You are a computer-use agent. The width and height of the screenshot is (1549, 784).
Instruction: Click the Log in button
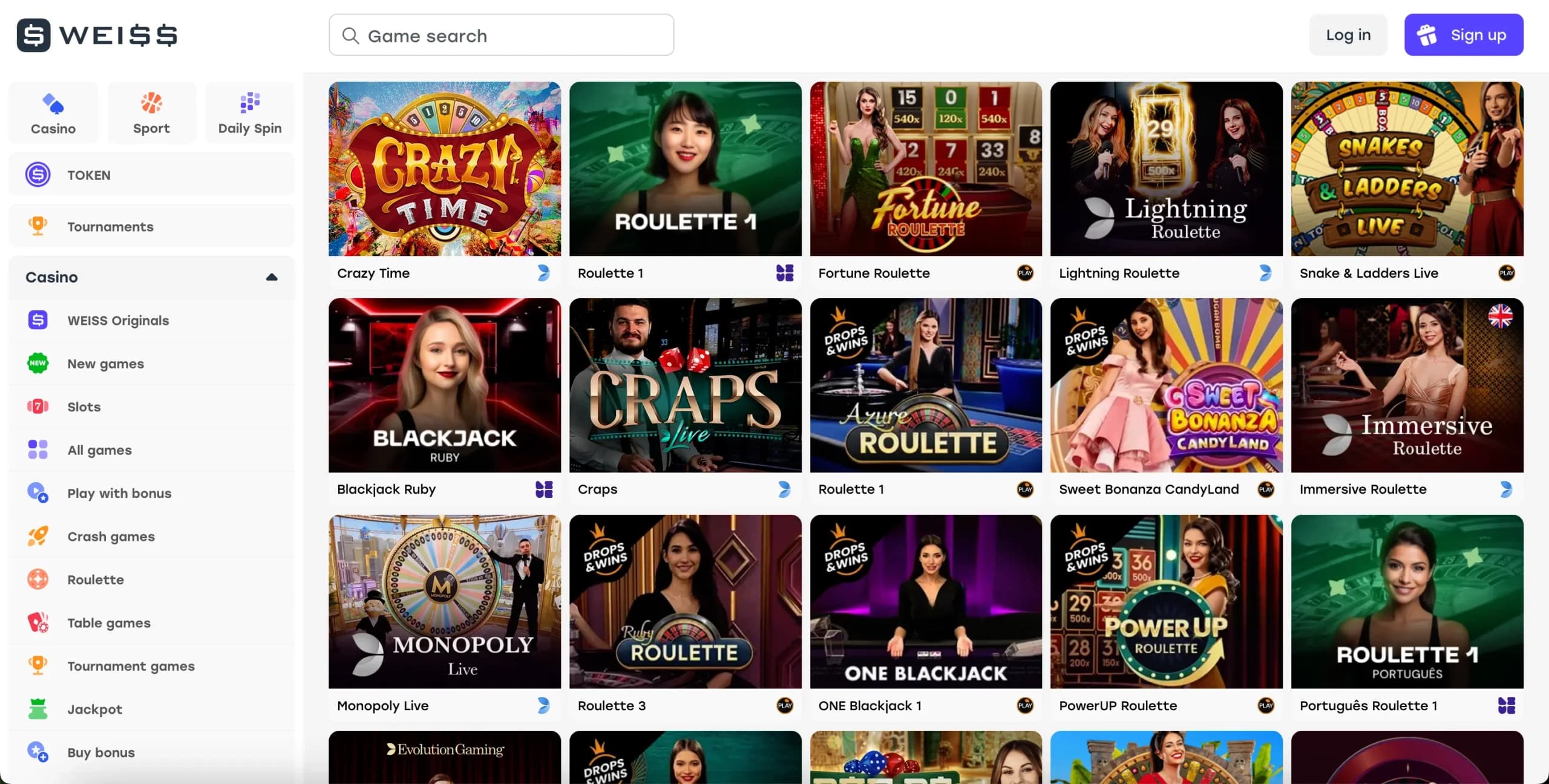pos(1348,34)
